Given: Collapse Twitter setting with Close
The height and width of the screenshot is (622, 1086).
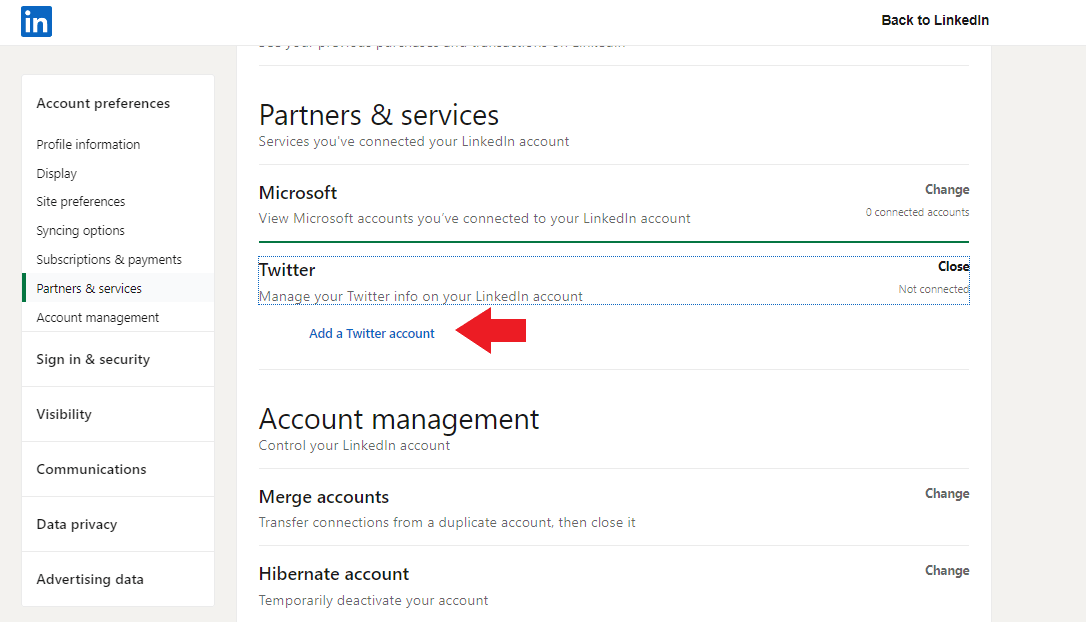Looking at the screenshot, I should [x=953, y=267].
